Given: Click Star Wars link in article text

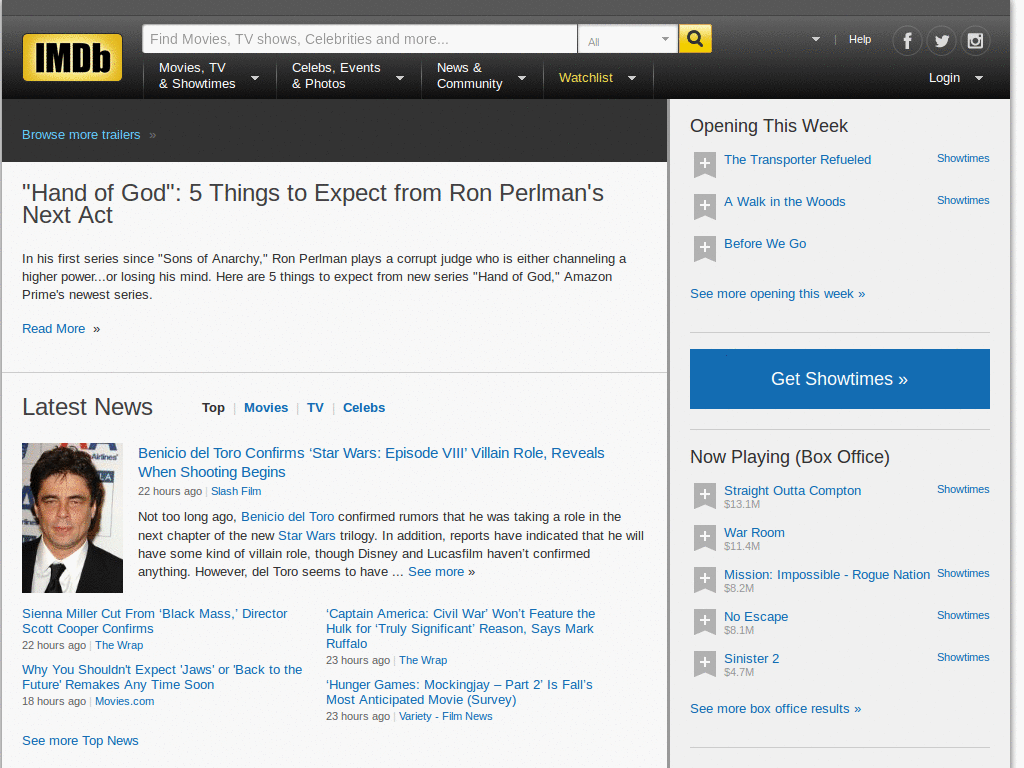Looking at the screenshot, I should click(x=306, y=536).
